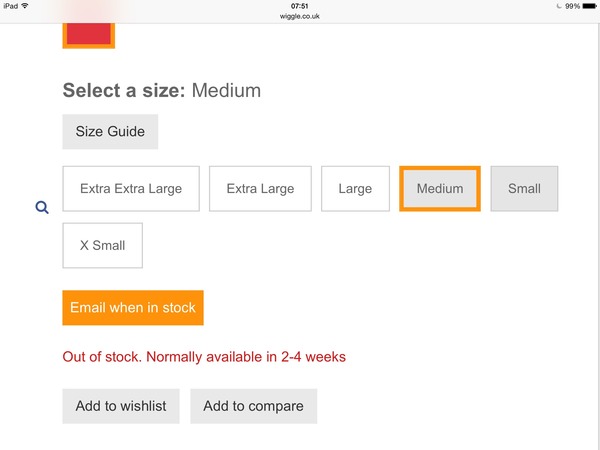This screenshot has height=450, width=600.
Task: Tap the wiggle.co.uk address bar
Action: coord(299,17)
